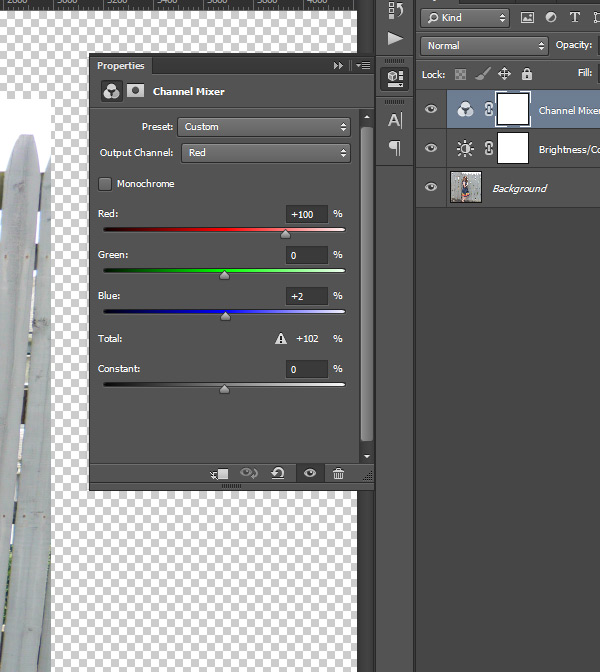Open the Preset dropdown set to Custom

263,127
